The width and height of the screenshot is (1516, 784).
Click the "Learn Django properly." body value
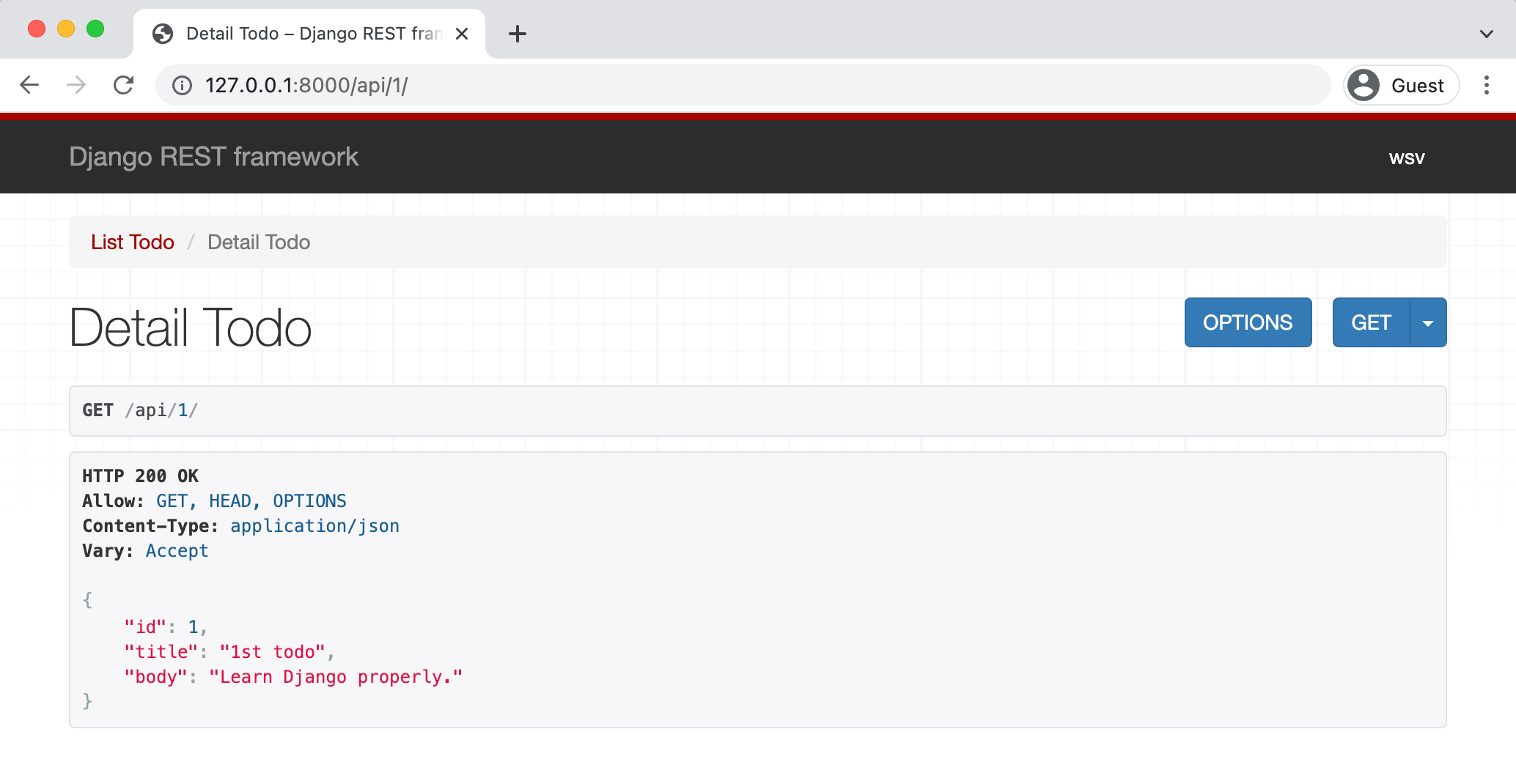336,677
